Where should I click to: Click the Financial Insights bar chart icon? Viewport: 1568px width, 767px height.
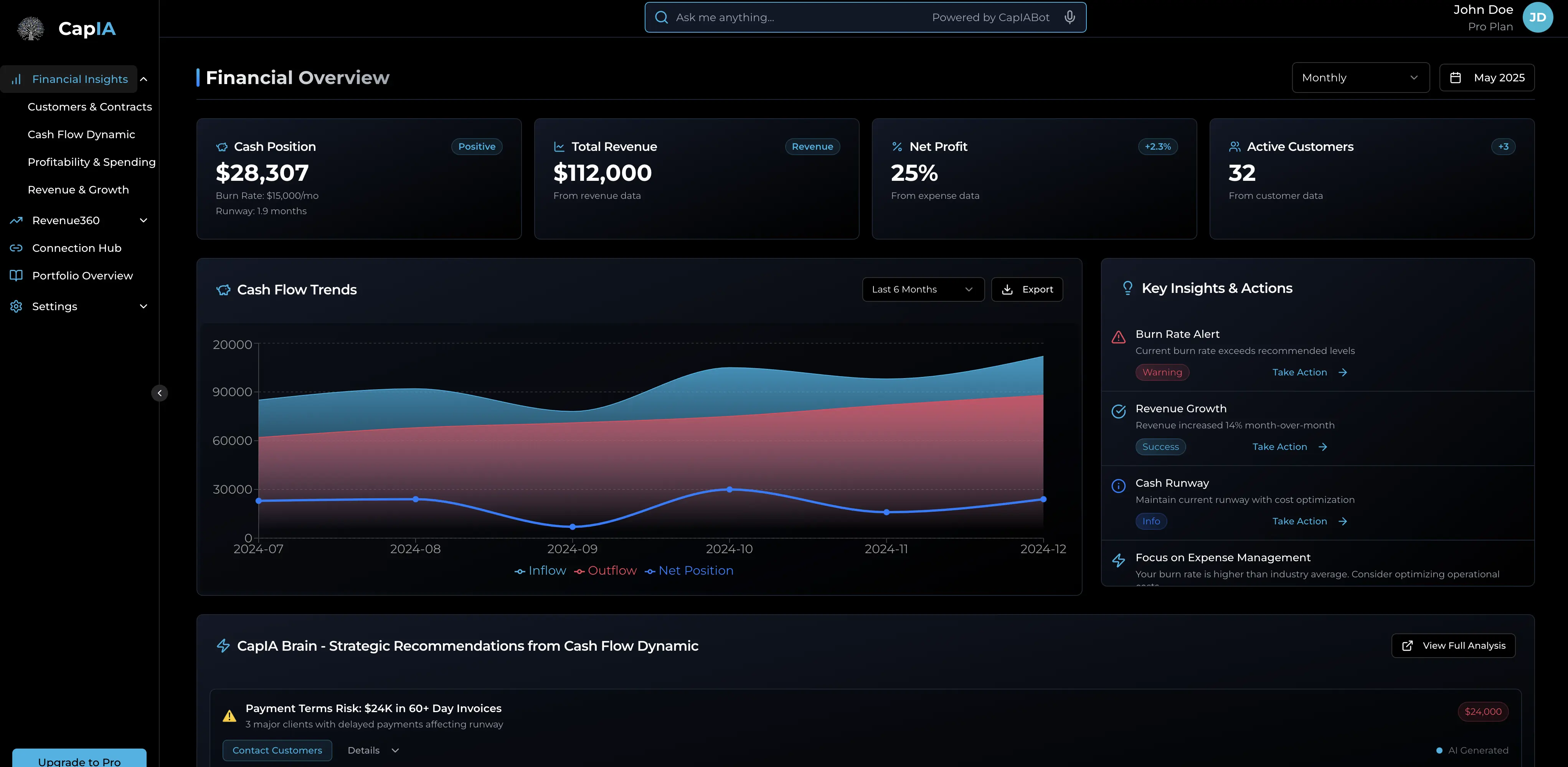(17, 79)
